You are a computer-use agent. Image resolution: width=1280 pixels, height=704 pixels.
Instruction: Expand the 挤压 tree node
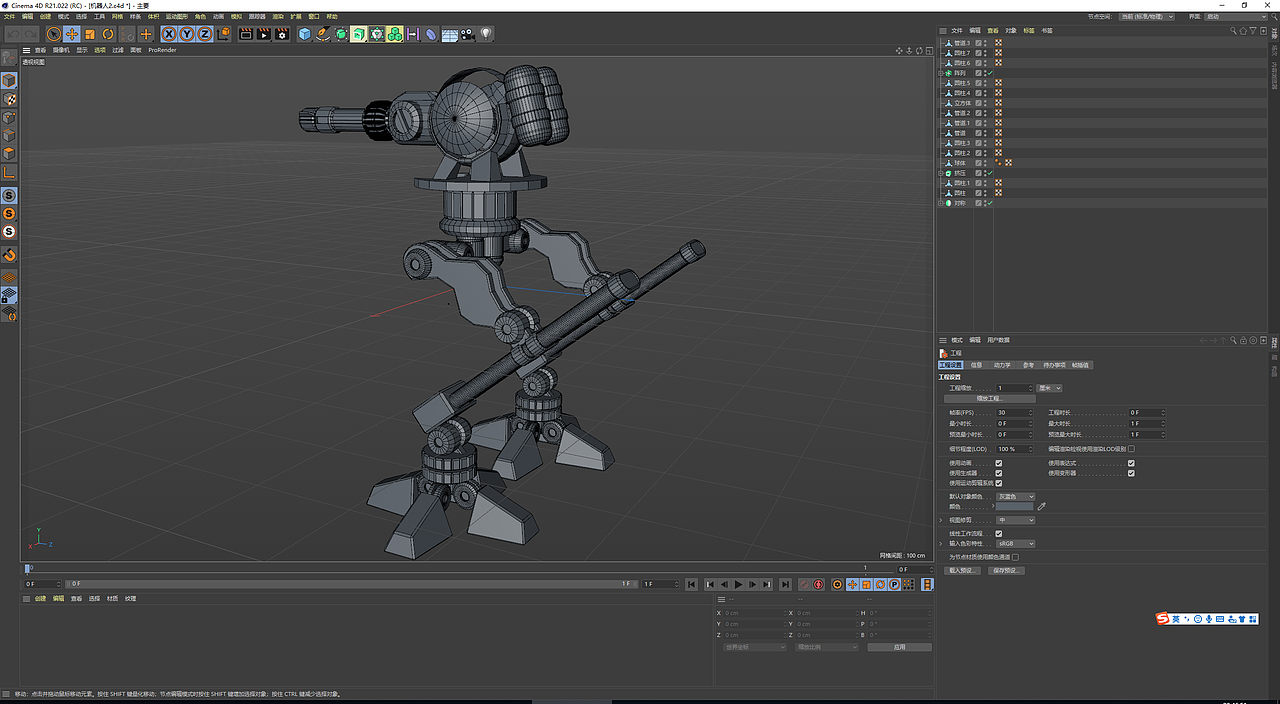(940, 173)
